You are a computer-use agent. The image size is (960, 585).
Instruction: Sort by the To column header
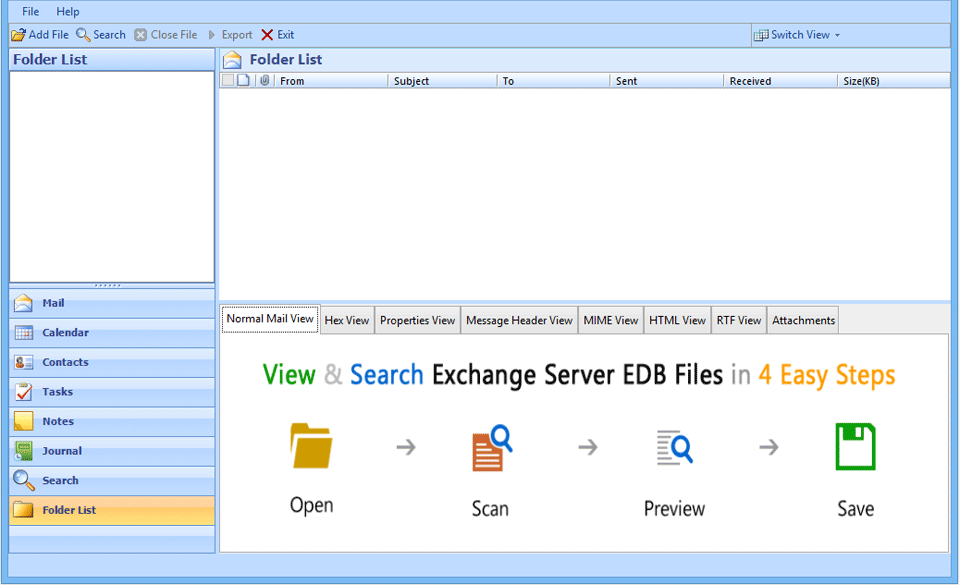[553, 81]
